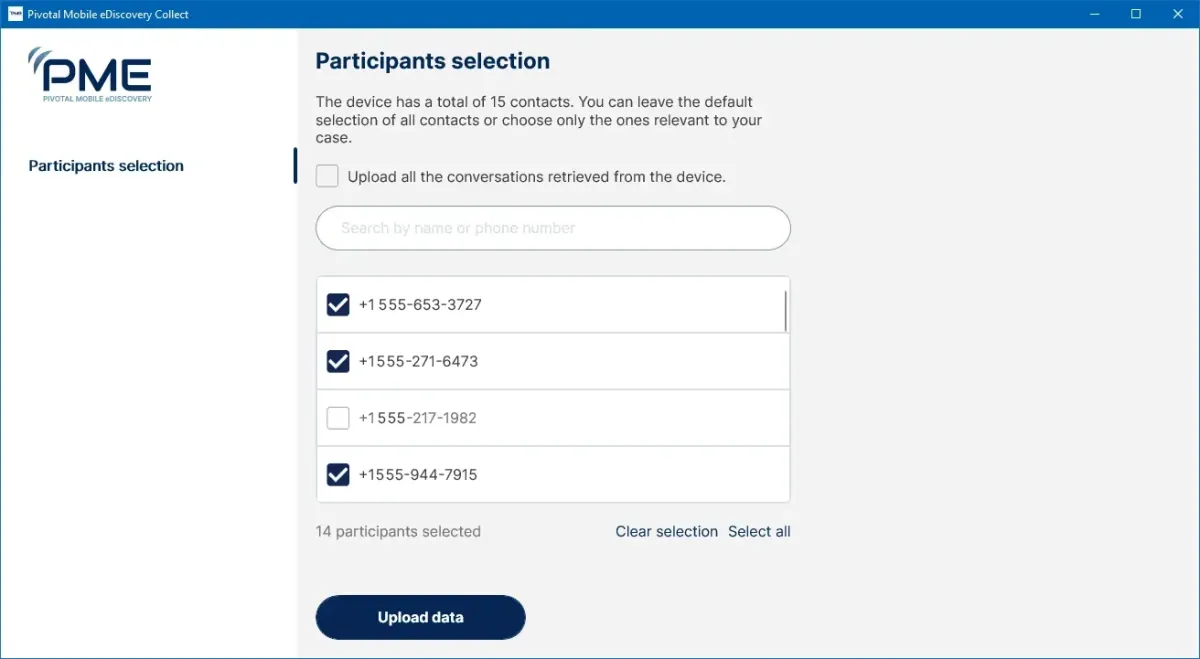Focus the name or phone search field

(x=553, y=228)
